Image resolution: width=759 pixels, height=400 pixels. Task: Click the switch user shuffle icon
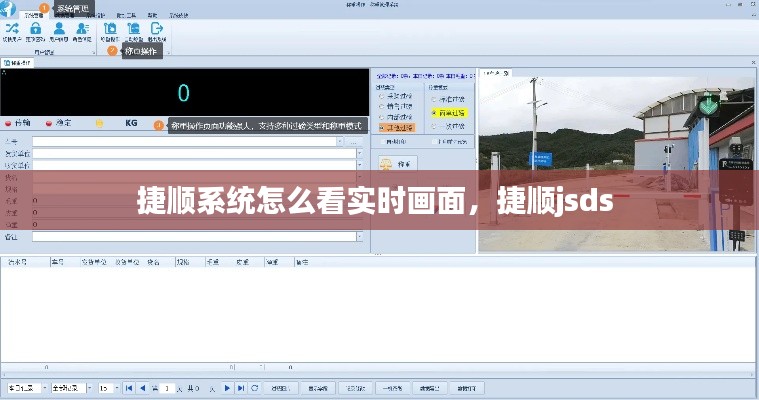(x=12, y=30)
